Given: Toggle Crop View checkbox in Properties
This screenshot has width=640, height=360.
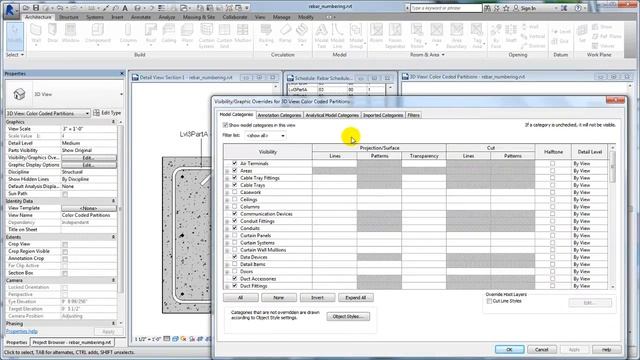Looking at the screenshot, I should (x=65, y=244).
